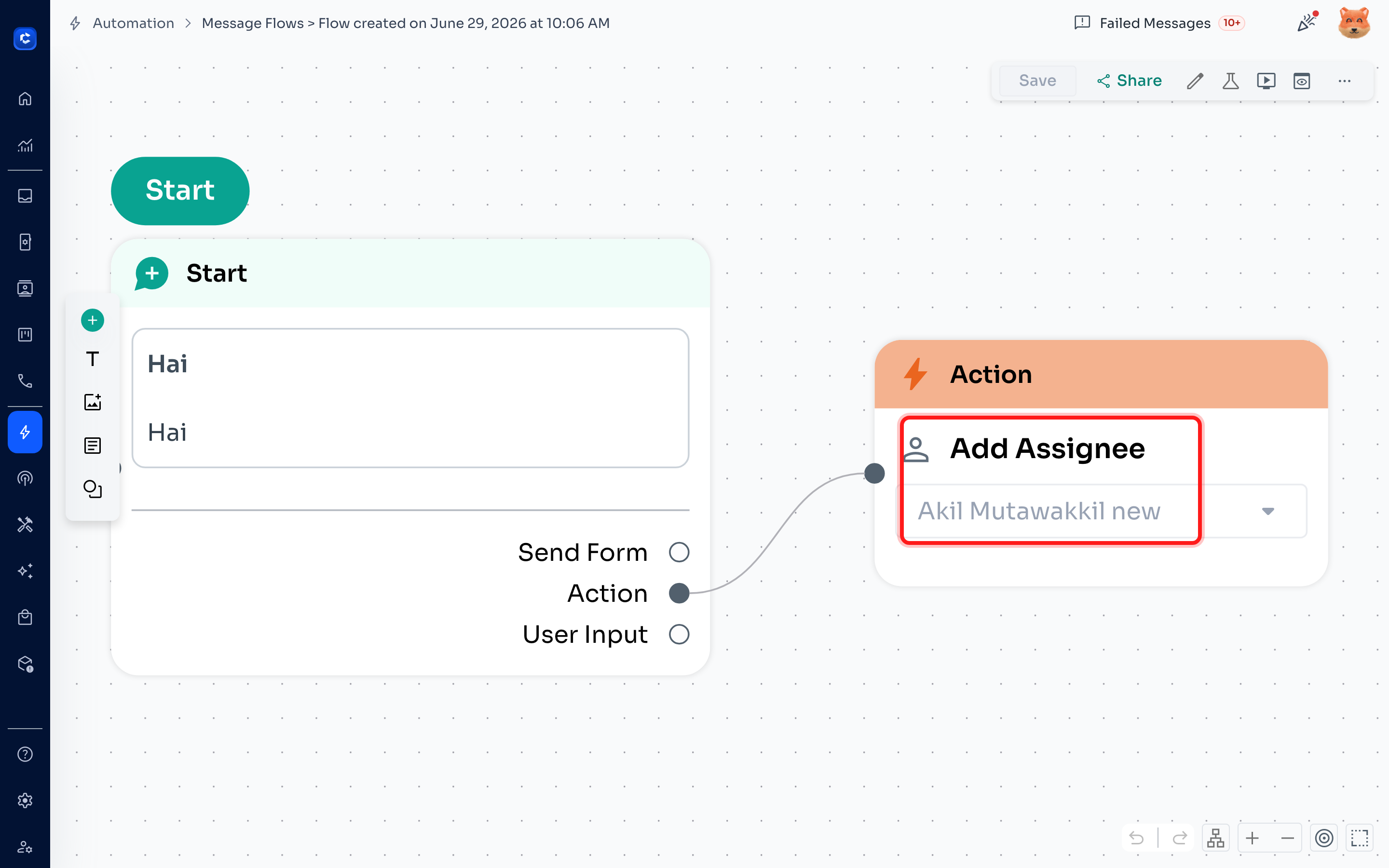The height and width of the screenshot is (868, 1389).
Task: Fit view with the dashed square icon
Action: coord(1360,839)
